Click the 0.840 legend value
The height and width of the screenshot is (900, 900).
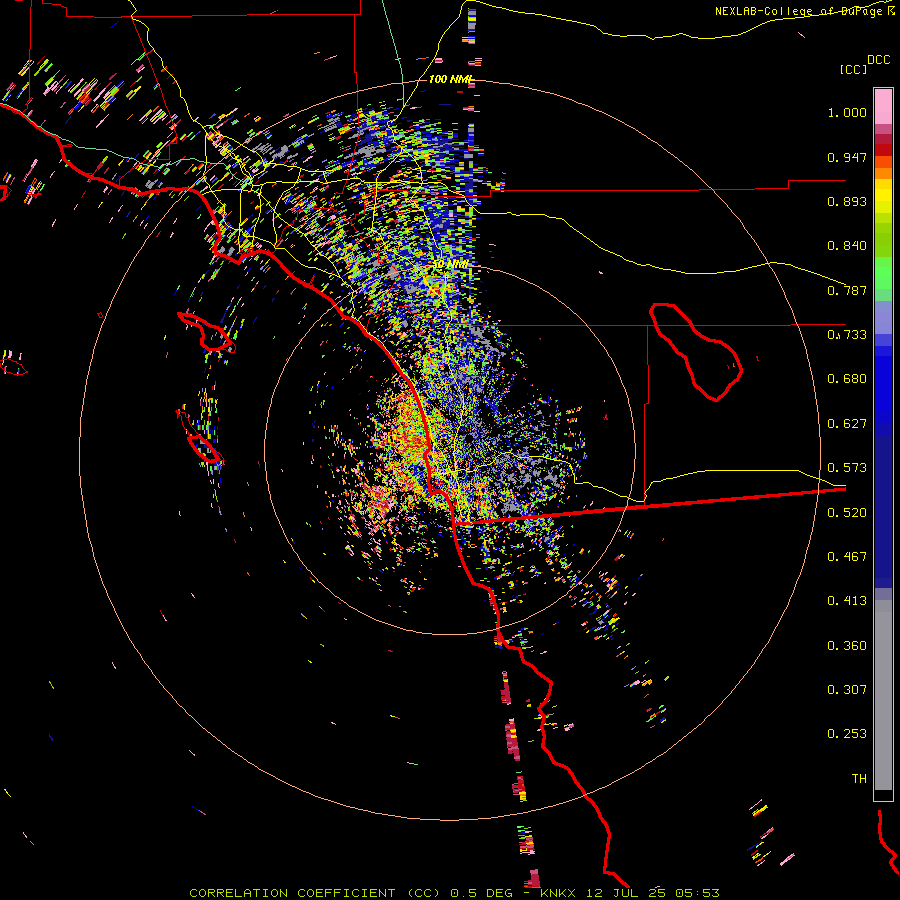[847, 246]
